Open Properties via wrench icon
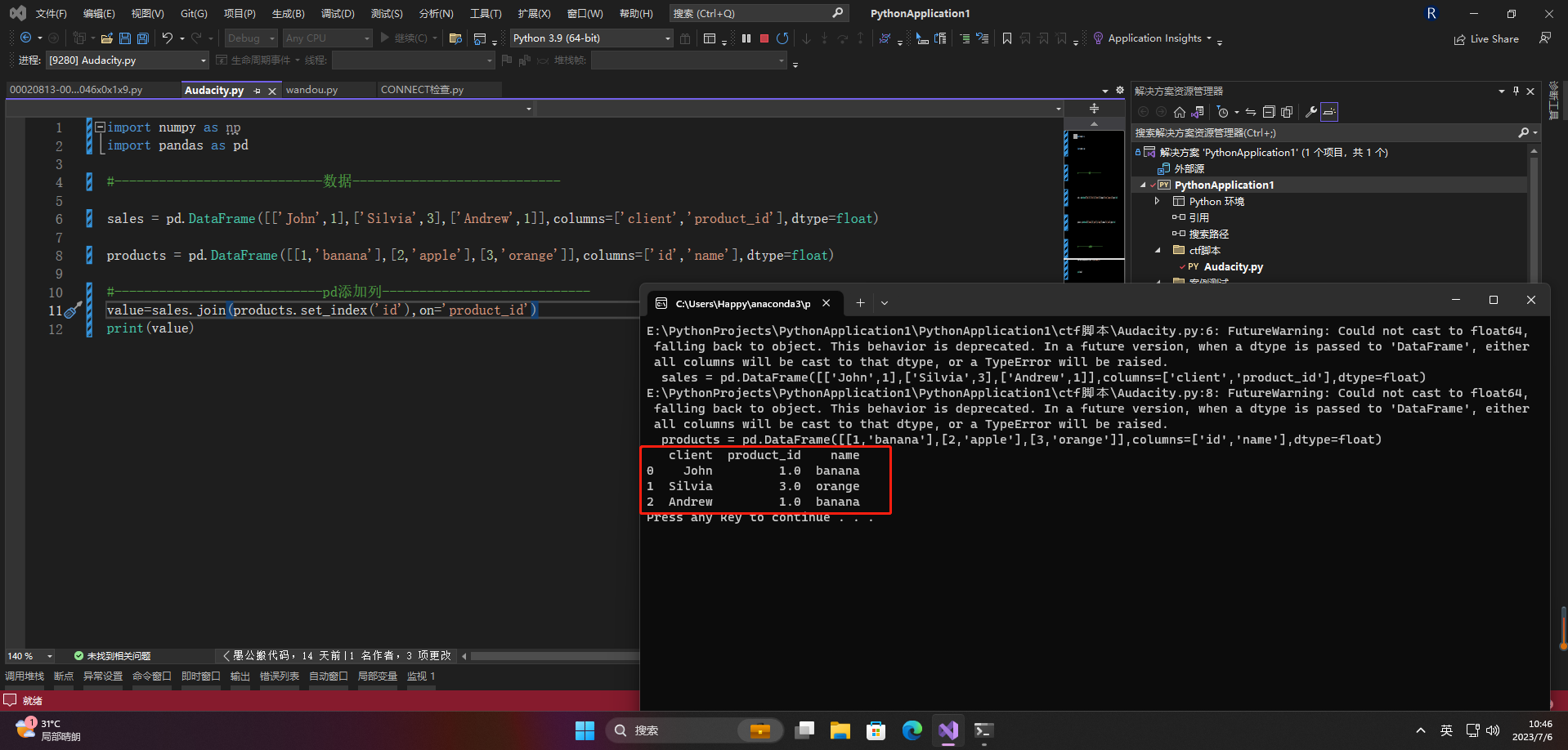1568x750 pixels. [x=1311, y=112]
